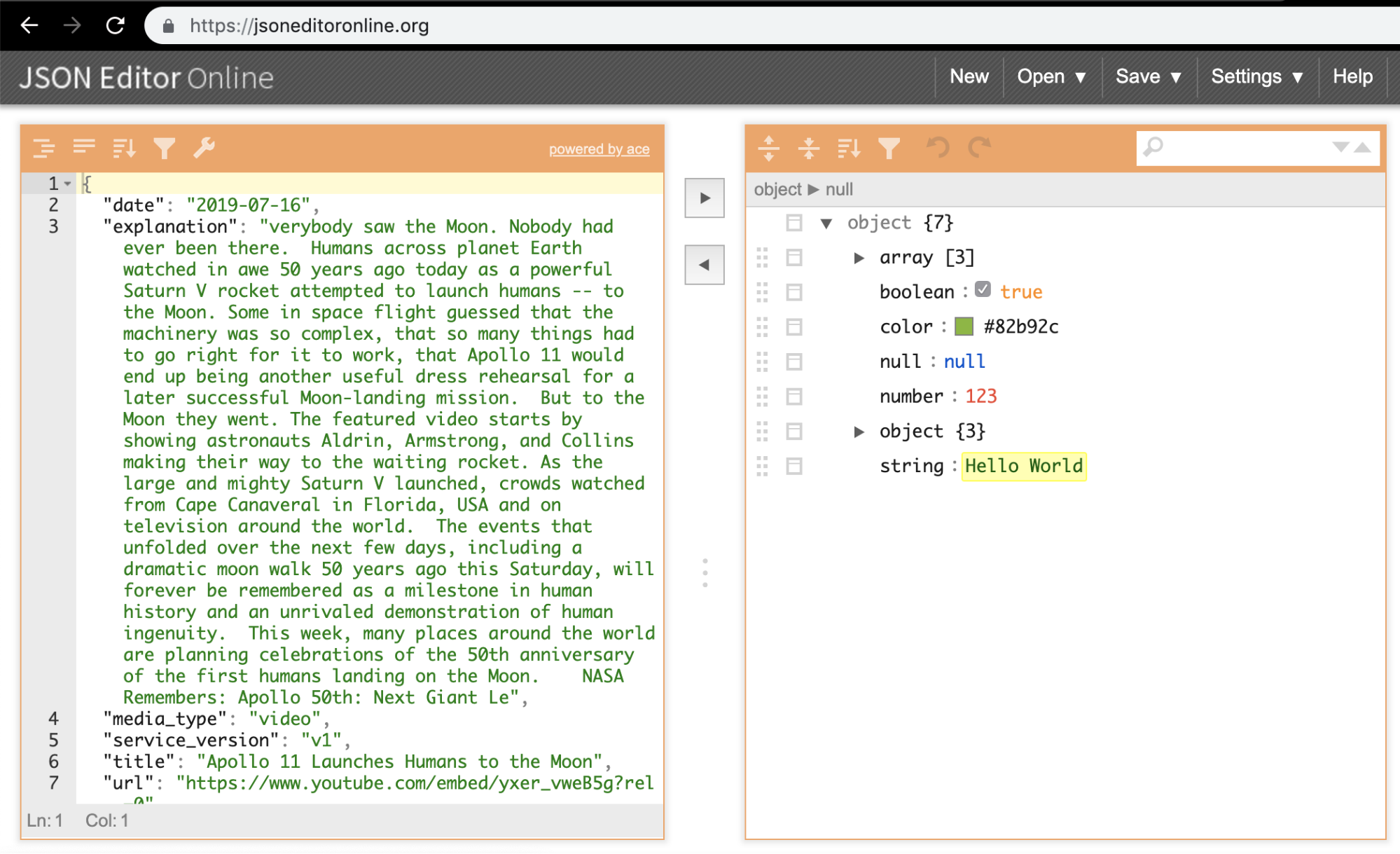Click the browser back arrow
1400x854 pixels.
(29, 26)
